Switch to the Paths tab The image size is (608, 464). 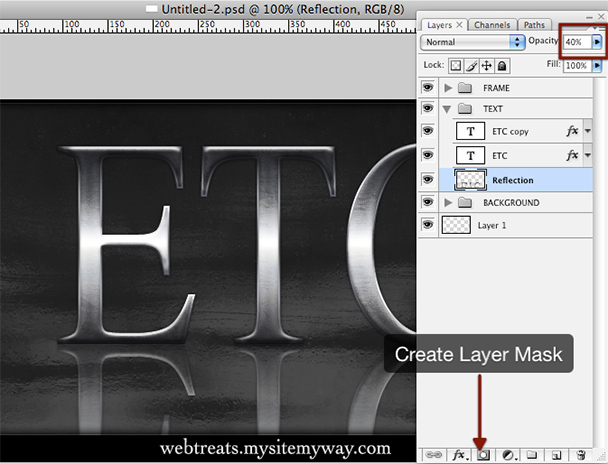coord(534,25)
